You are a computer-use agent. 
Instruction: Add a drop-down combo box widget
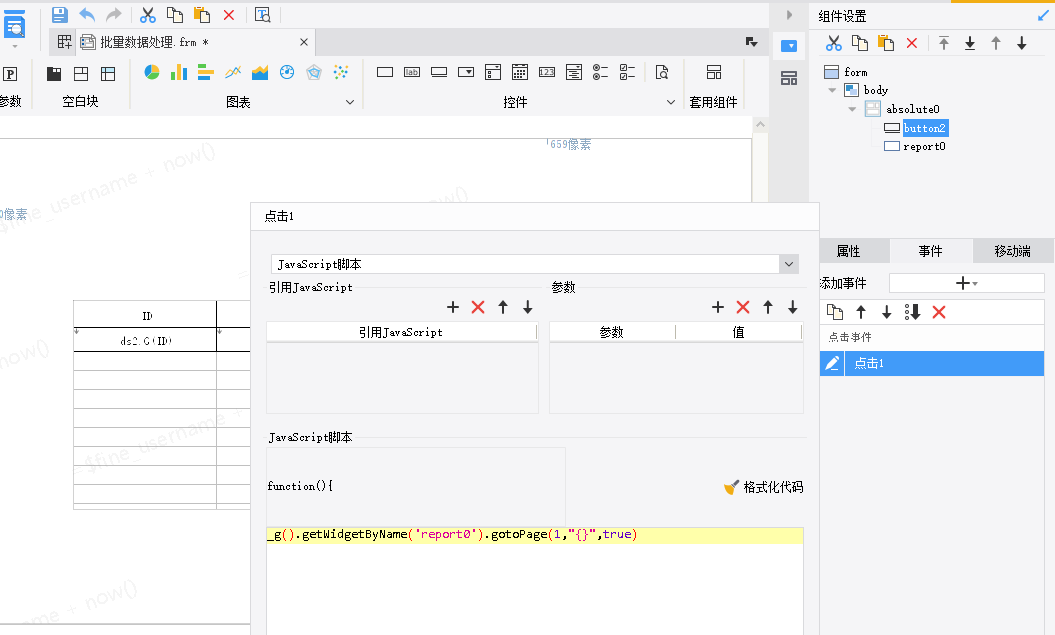[466, 72]
